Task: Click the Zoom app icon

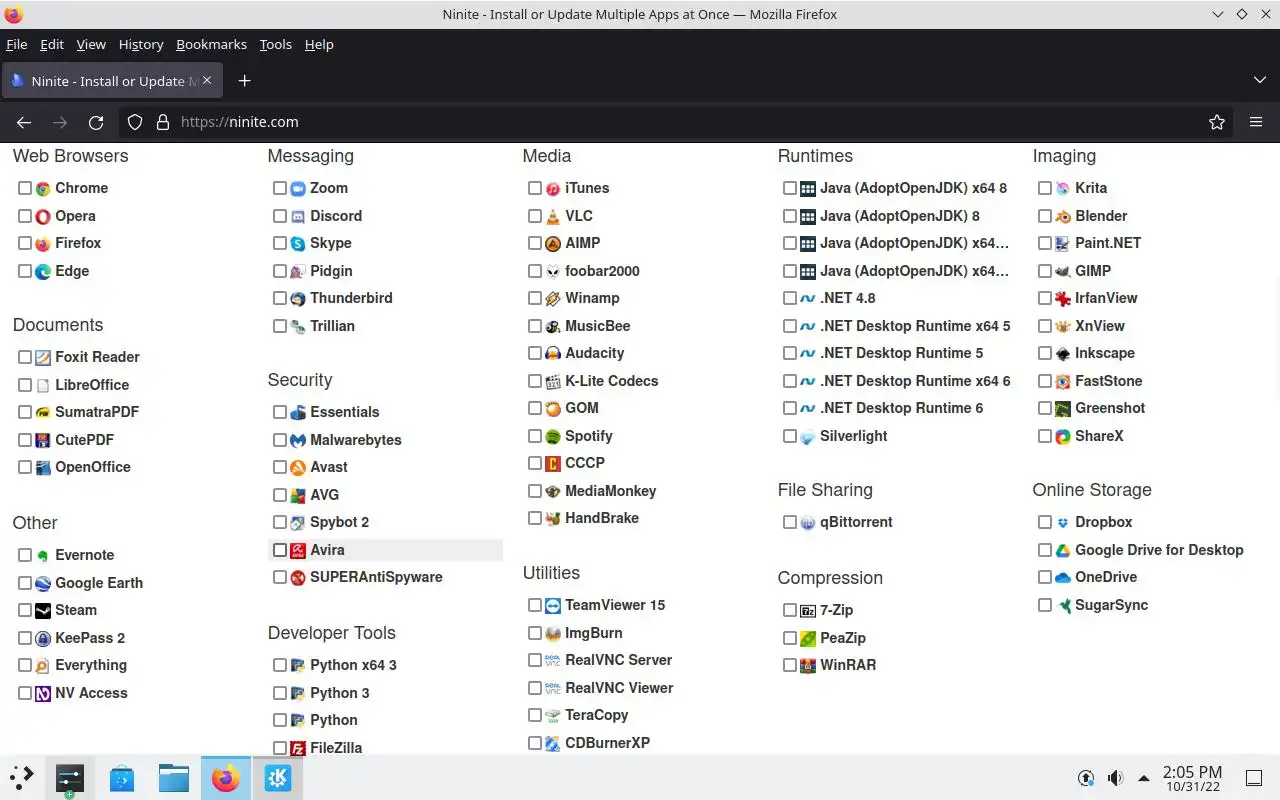Action: coord(298,188)
